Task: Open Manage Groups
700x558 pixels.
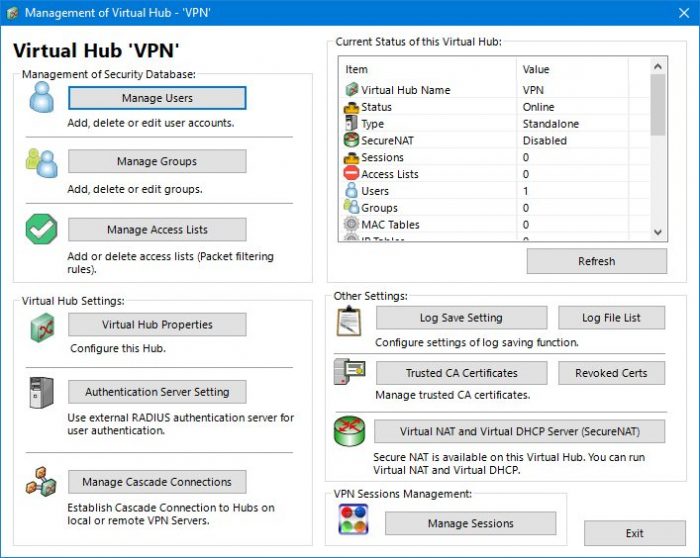Action: coord(157,161)
